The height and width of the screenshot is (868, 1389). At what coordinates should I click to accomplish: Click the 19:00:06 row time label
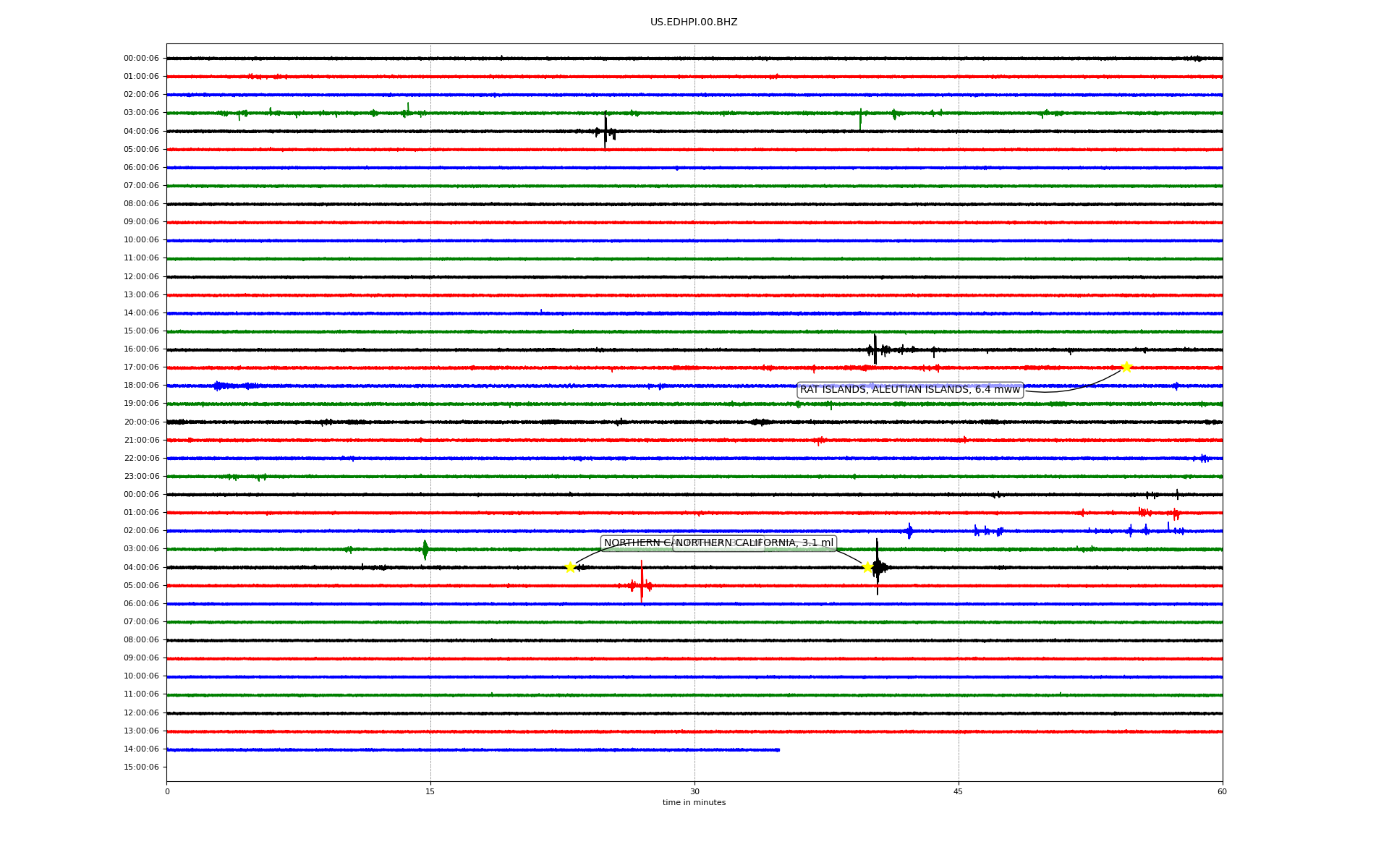(141, 404)
